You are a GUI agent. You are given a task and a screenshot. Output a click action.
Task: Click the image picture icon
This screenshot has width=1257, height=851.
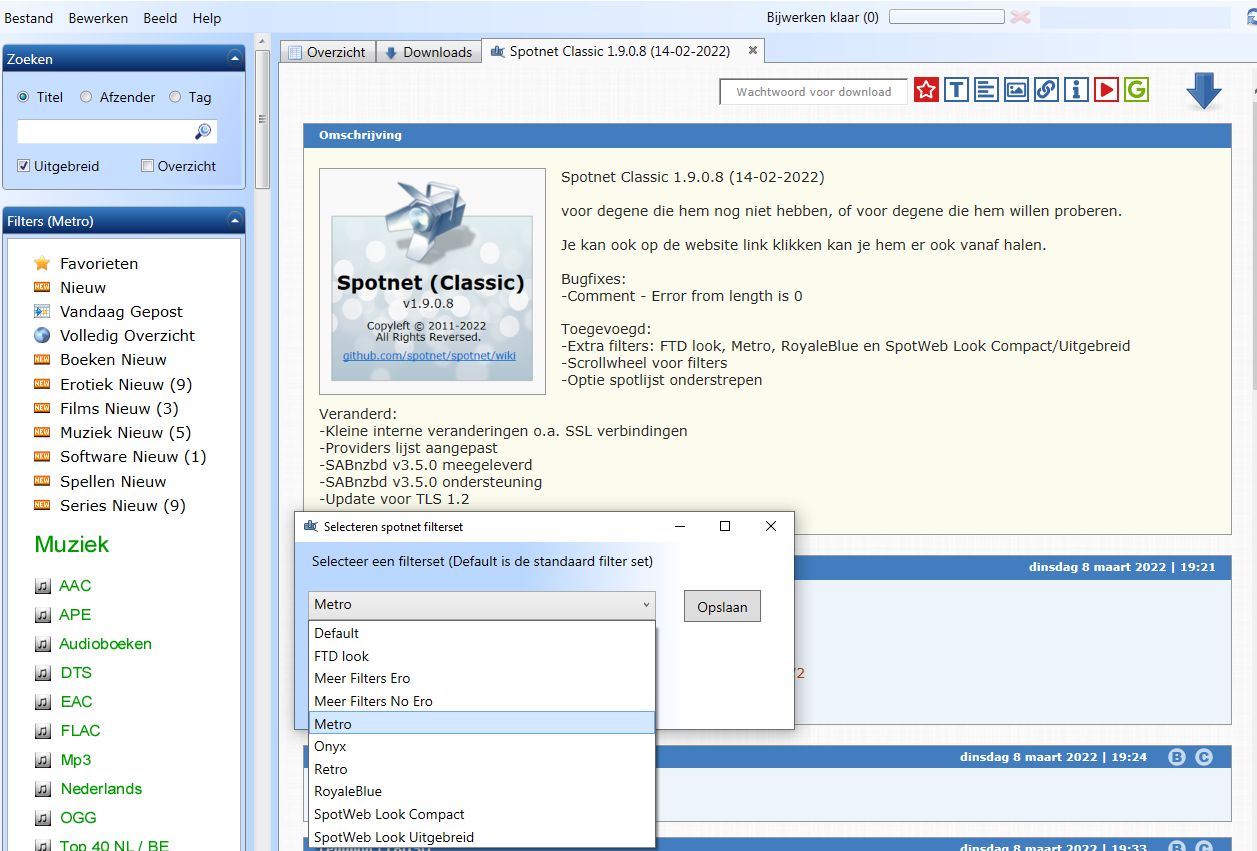tap(1016, 90)
